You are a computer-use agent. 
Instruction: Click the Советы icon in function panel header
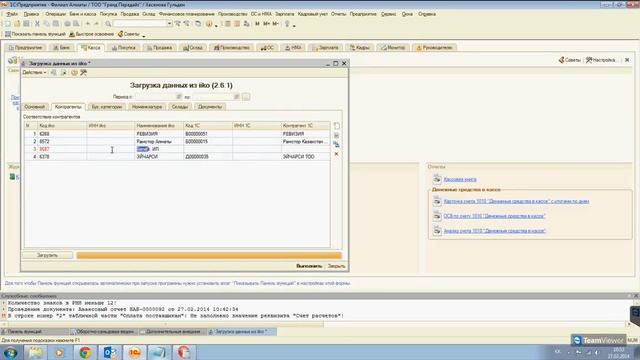pos(569,60)
